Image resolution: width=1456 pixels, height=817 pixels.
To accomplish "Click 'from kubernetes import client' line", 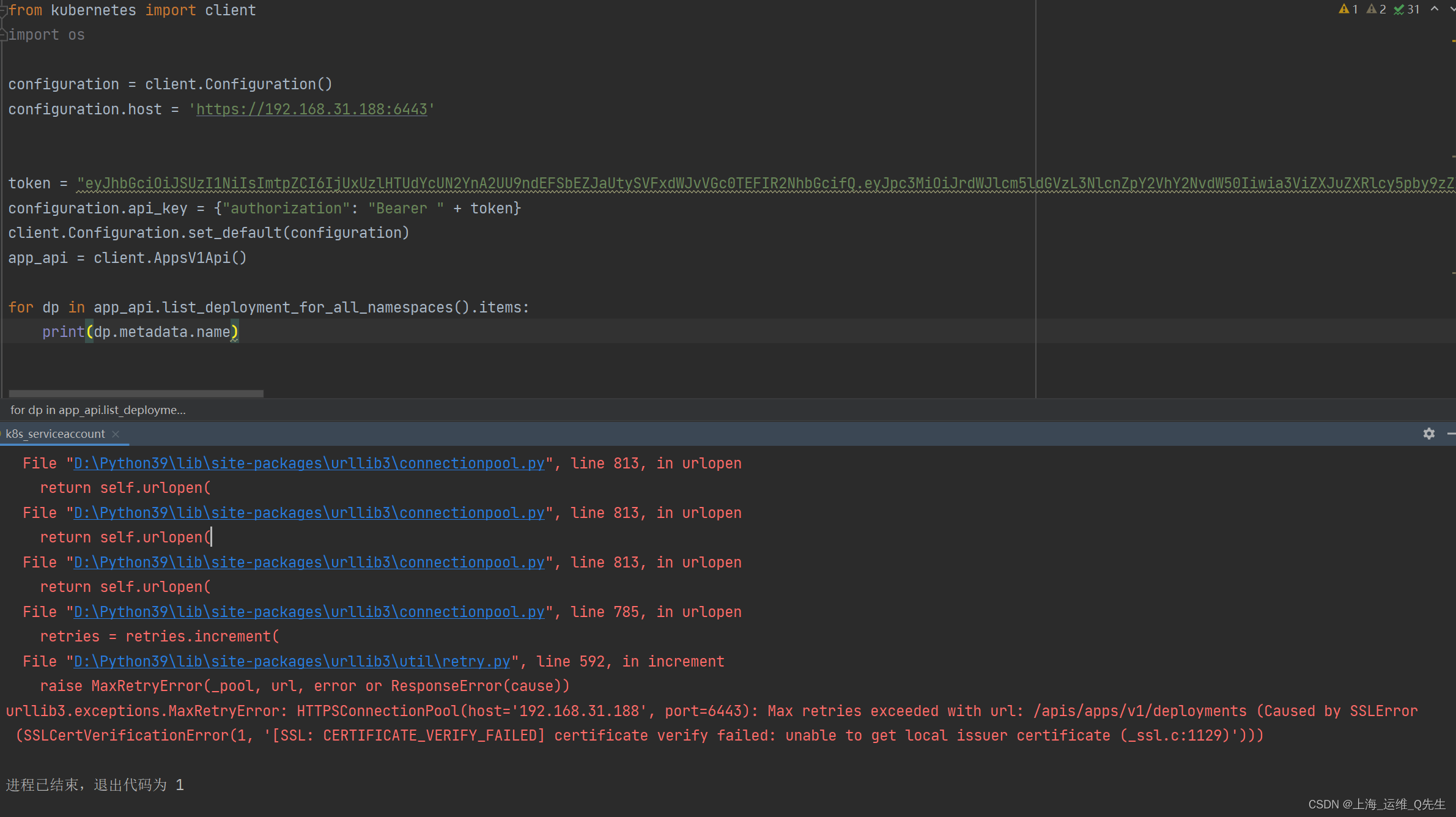I will coord(132,10).
